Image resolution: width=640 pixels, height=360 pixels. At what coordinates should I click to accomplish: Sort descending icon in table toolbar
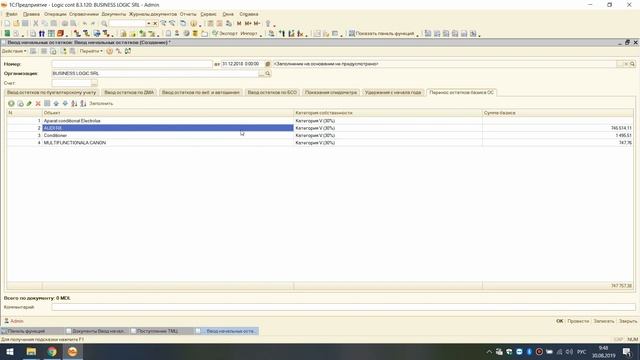pos(83,104)
